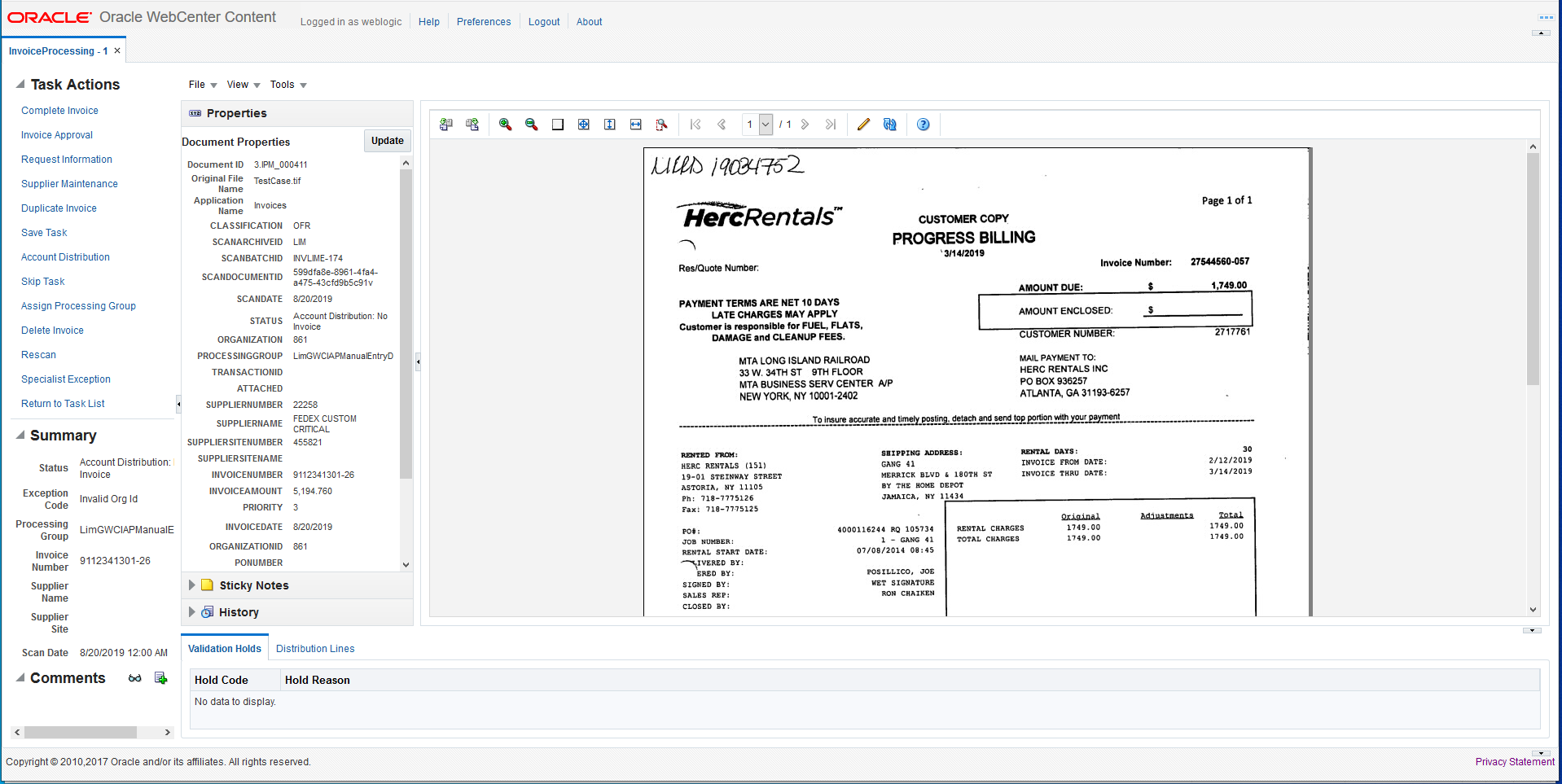Open the Tools menu
This screenshot has width=1562, height=784.
[288, 85]
